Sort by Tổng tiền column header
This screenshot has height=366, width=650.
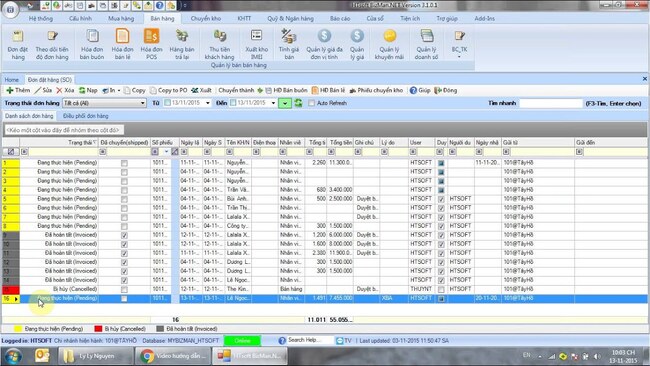[x=340, y=142]
